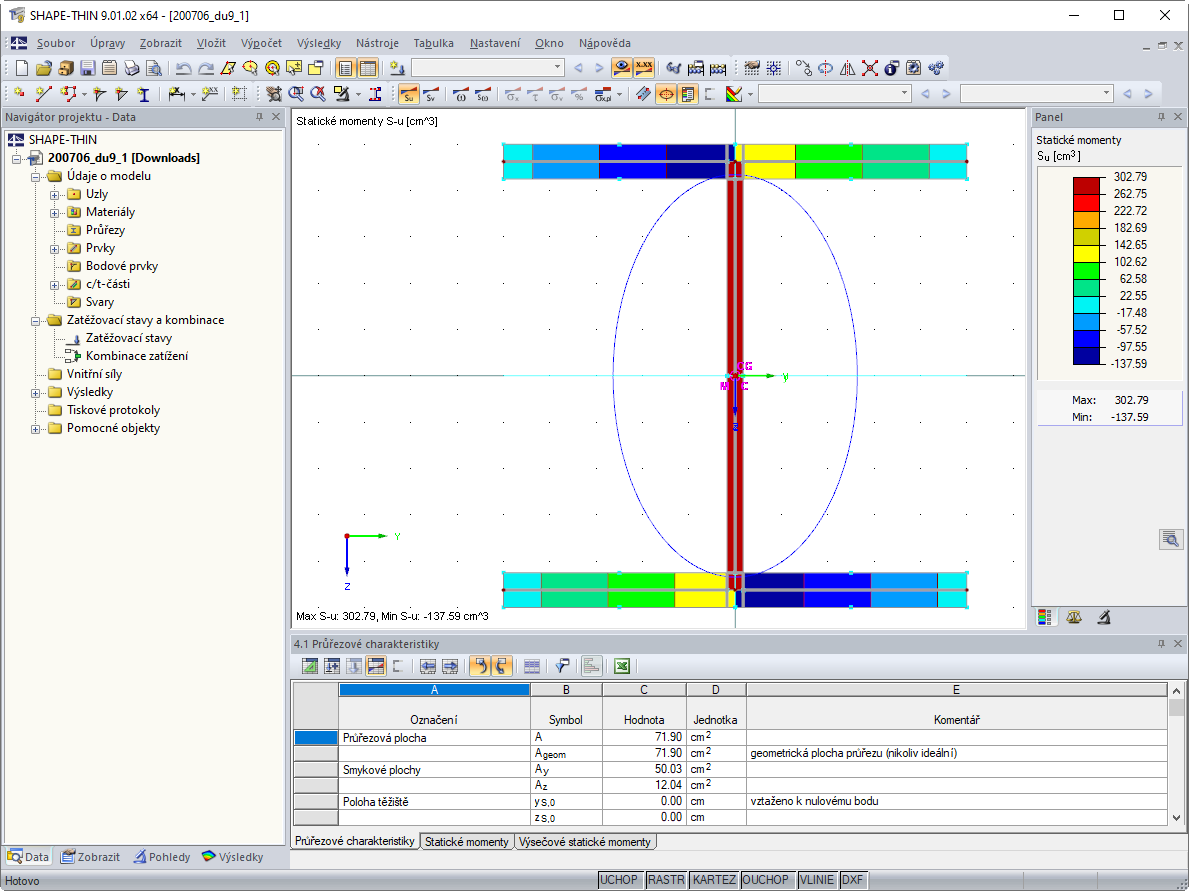Switch to the Zobrazit navigator tab
Image resolution: width=1189 pixels, height=891 pixels.
[x=90, y=857]
